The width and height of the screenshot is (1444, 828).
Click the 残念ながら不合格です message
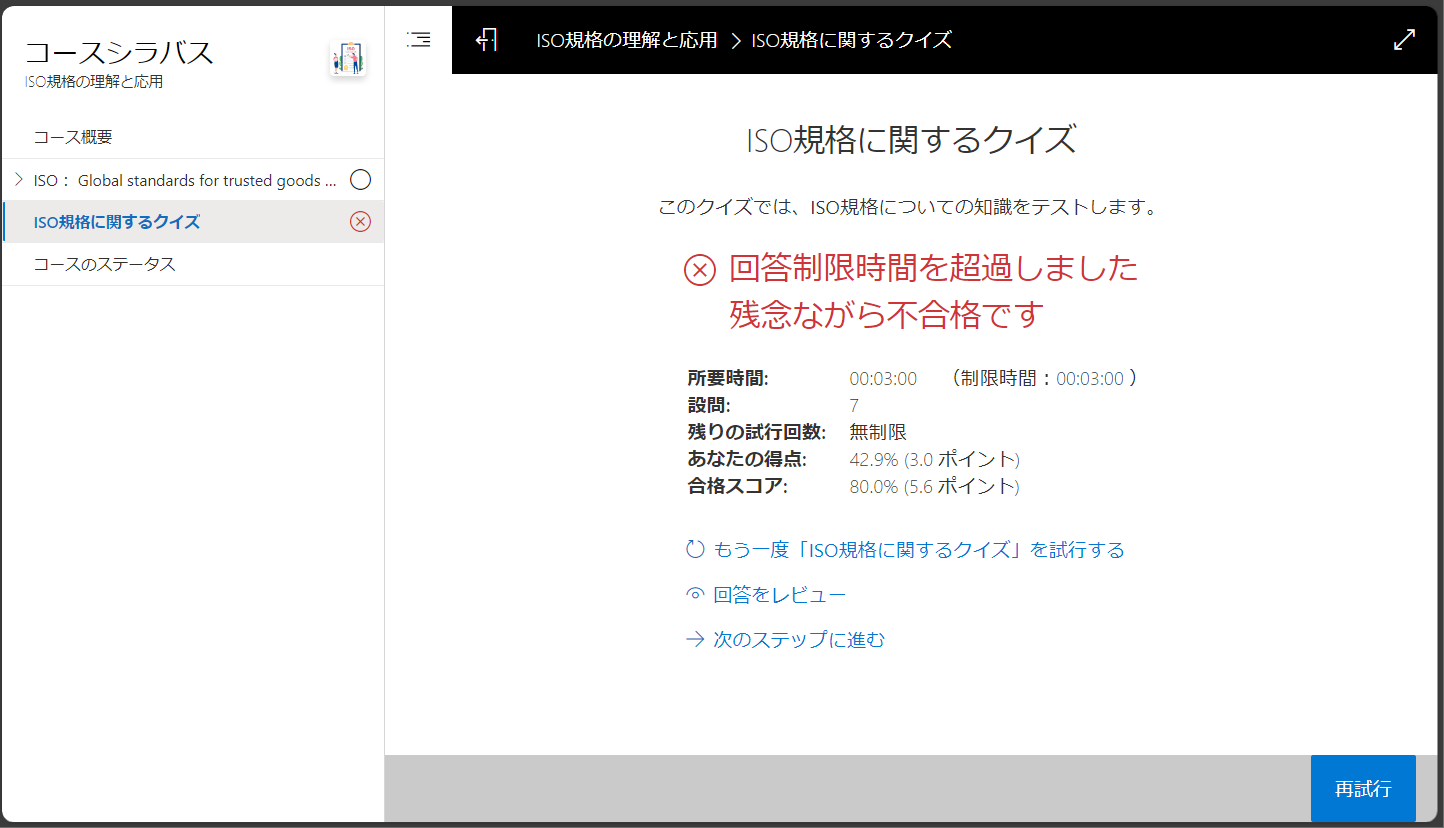[x=886, y=315]
